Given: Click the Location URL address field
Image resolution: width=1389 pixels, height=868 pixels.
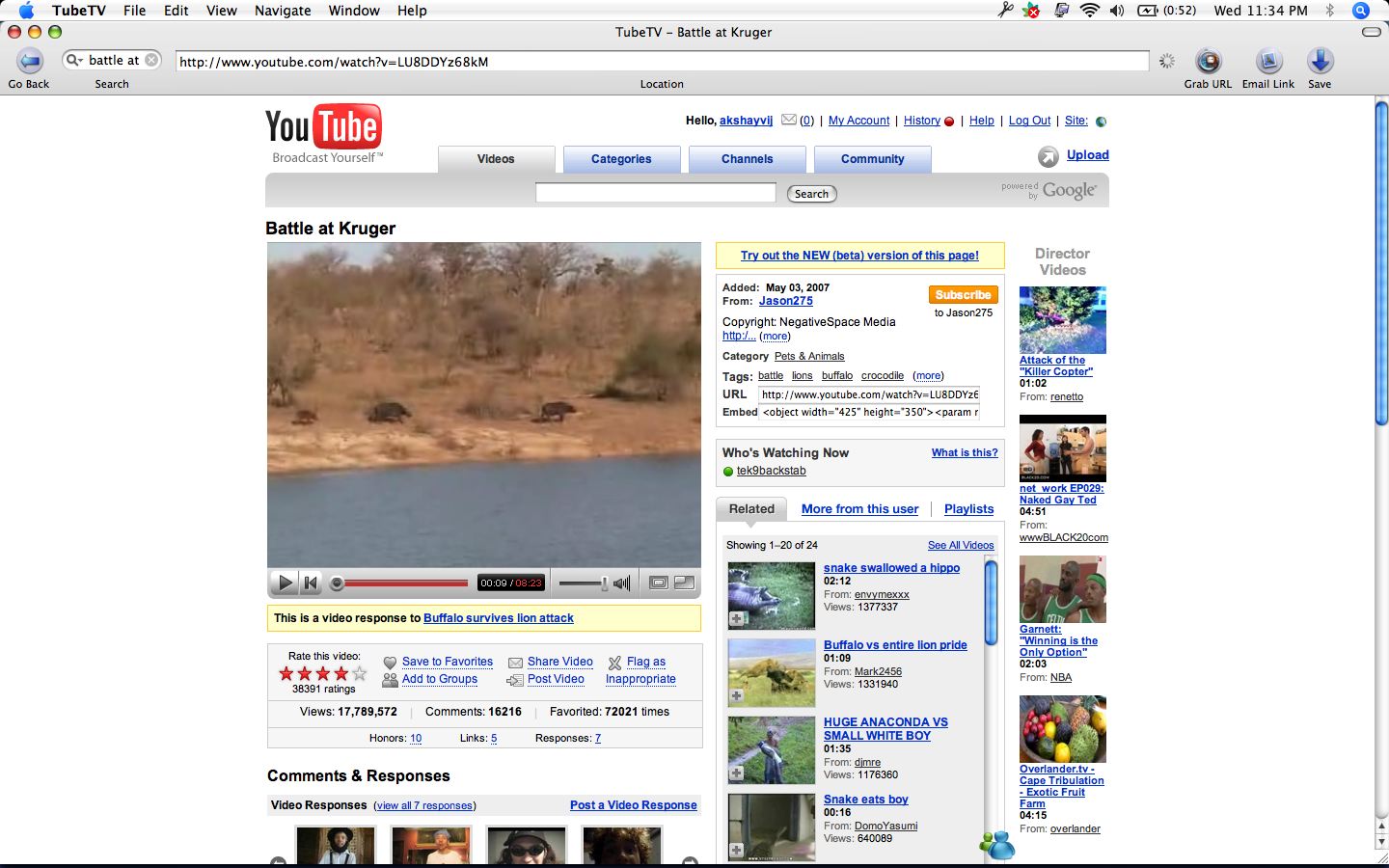Looking at the screenshot, I should [662, 62].
